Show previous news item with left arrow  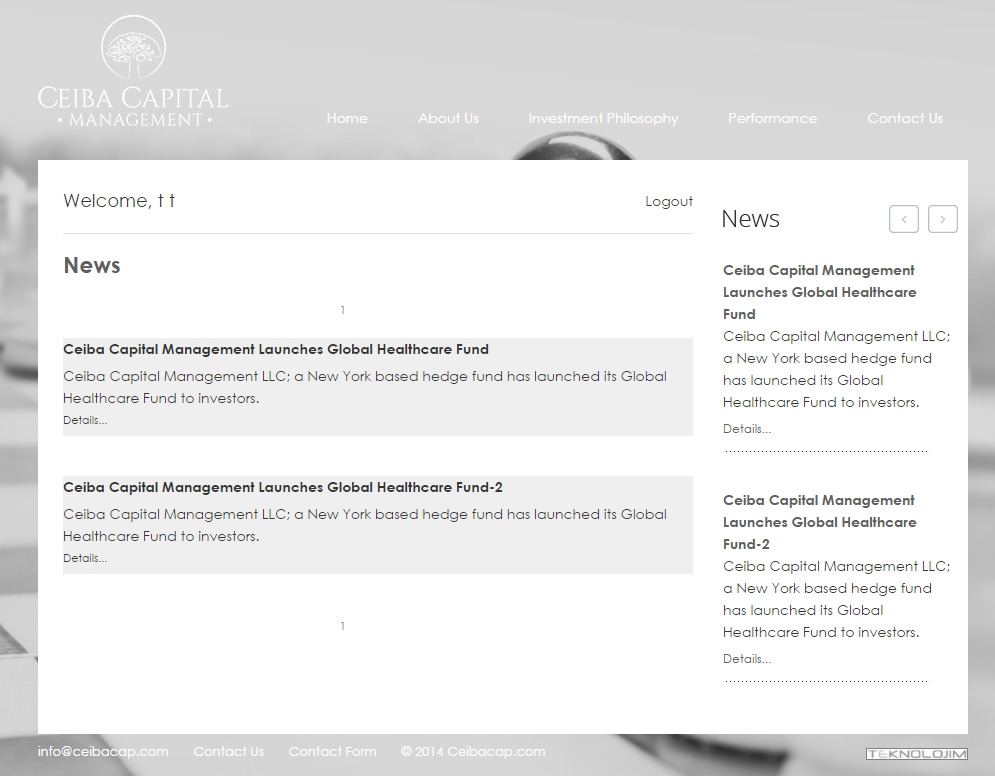pos(904,219)
